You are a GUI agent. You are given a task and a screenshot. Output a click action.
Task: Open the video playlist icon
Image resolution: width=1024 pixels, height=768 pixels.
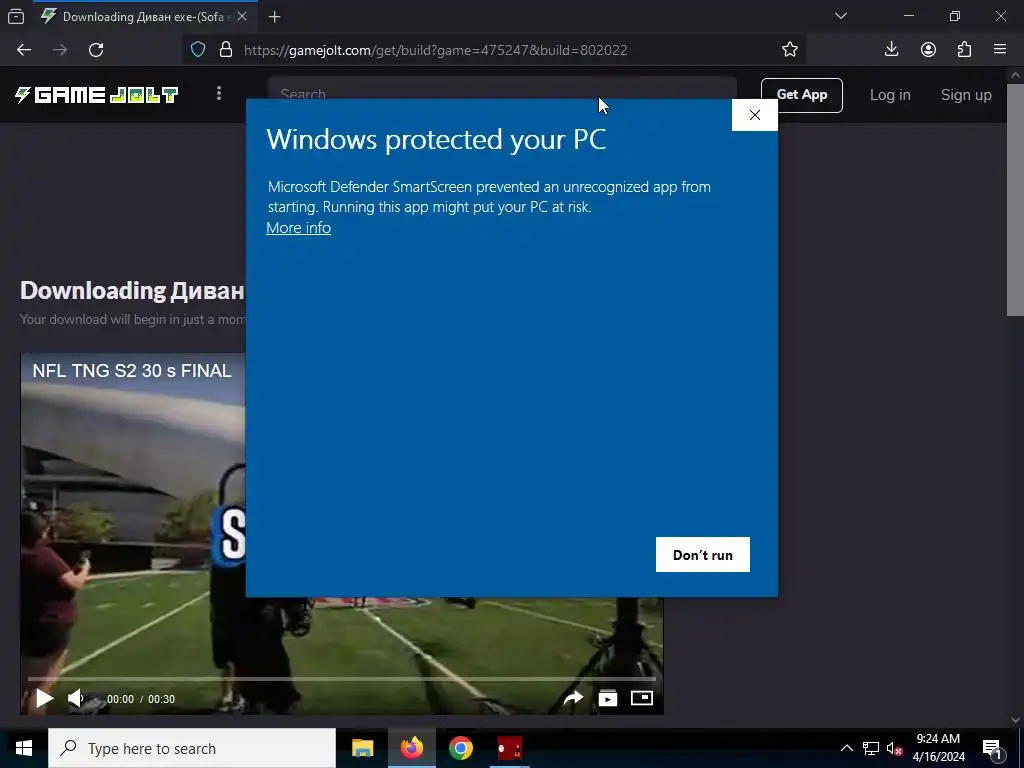point(607,699)
